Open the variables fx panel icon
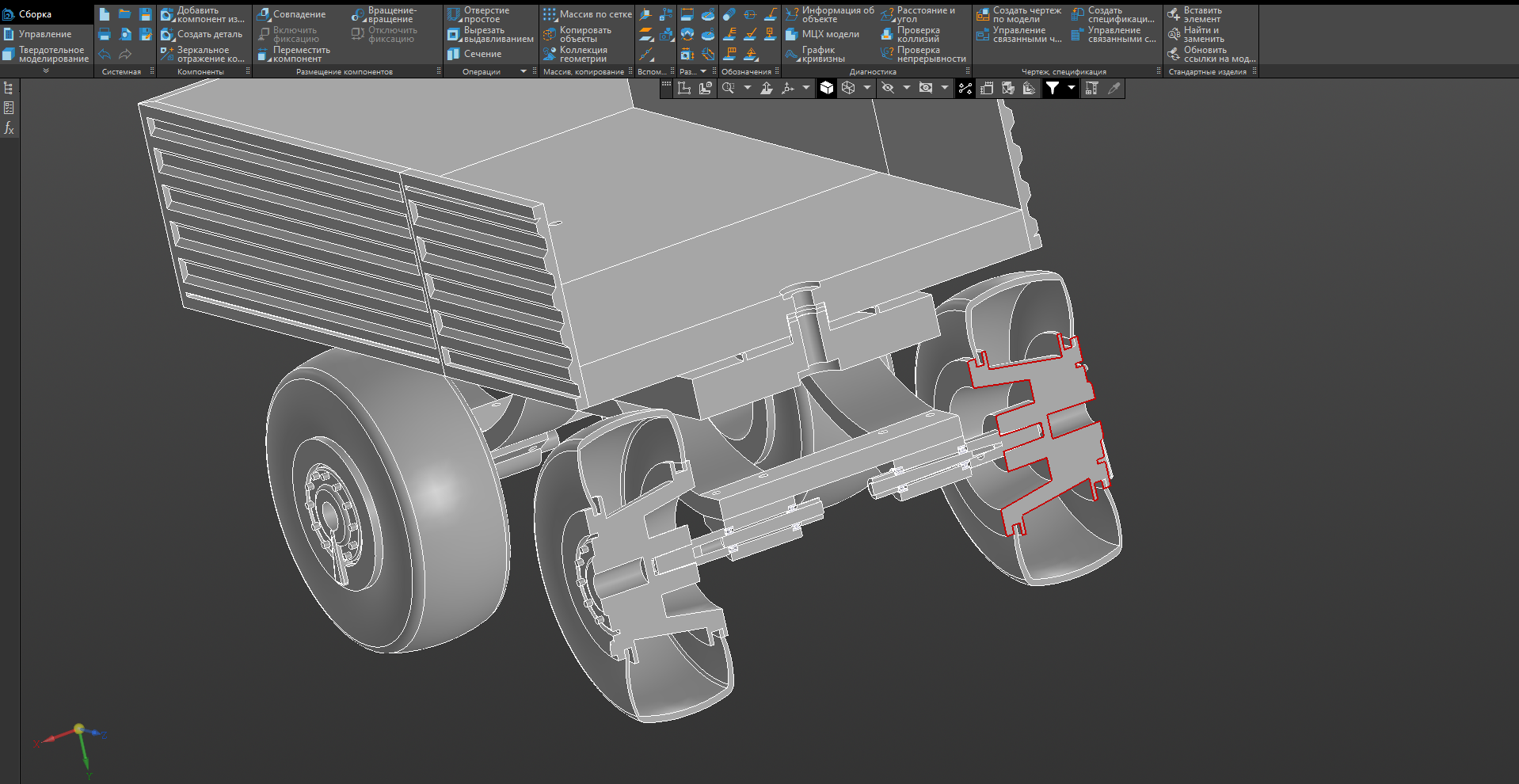 (9, 128)
